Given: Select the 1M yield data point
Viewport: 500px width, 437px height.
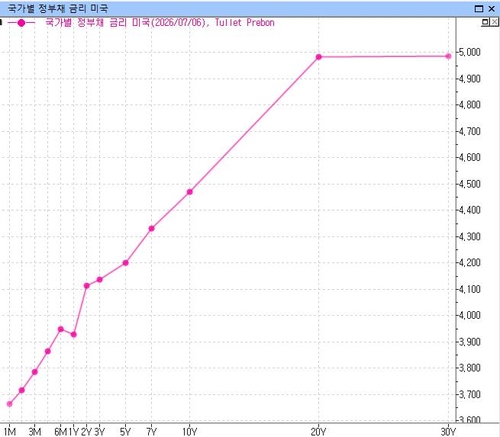Looking at the screenshot, I should click(9, 404).
